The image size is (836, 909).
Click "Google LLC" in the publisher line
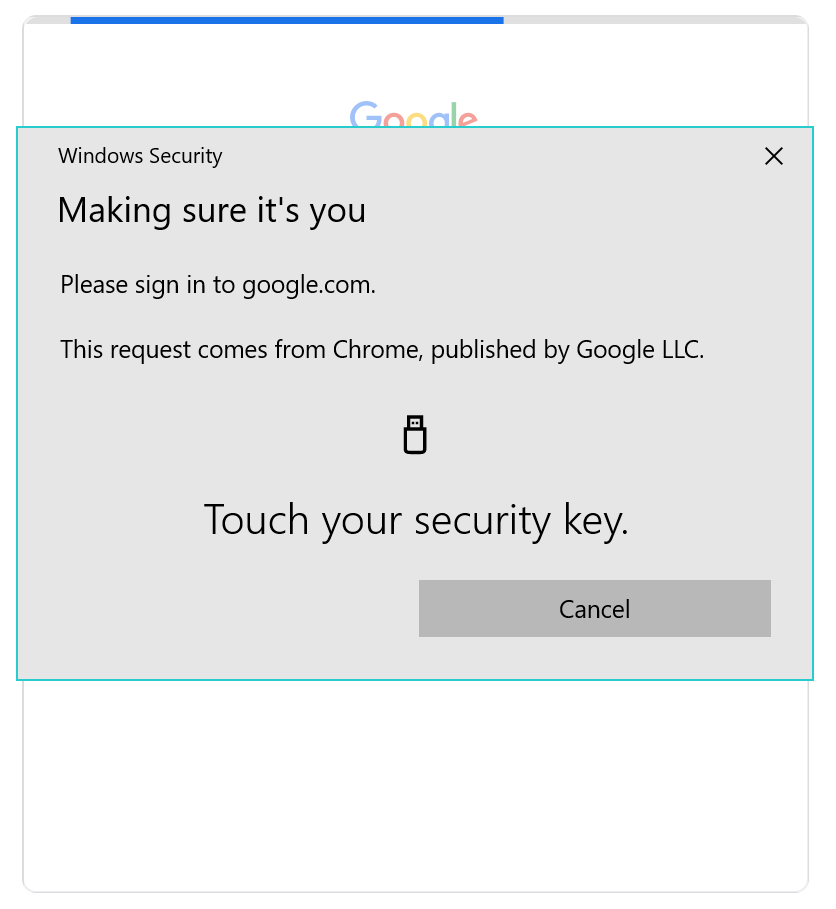pyautogui.click(x=639, y=350)
